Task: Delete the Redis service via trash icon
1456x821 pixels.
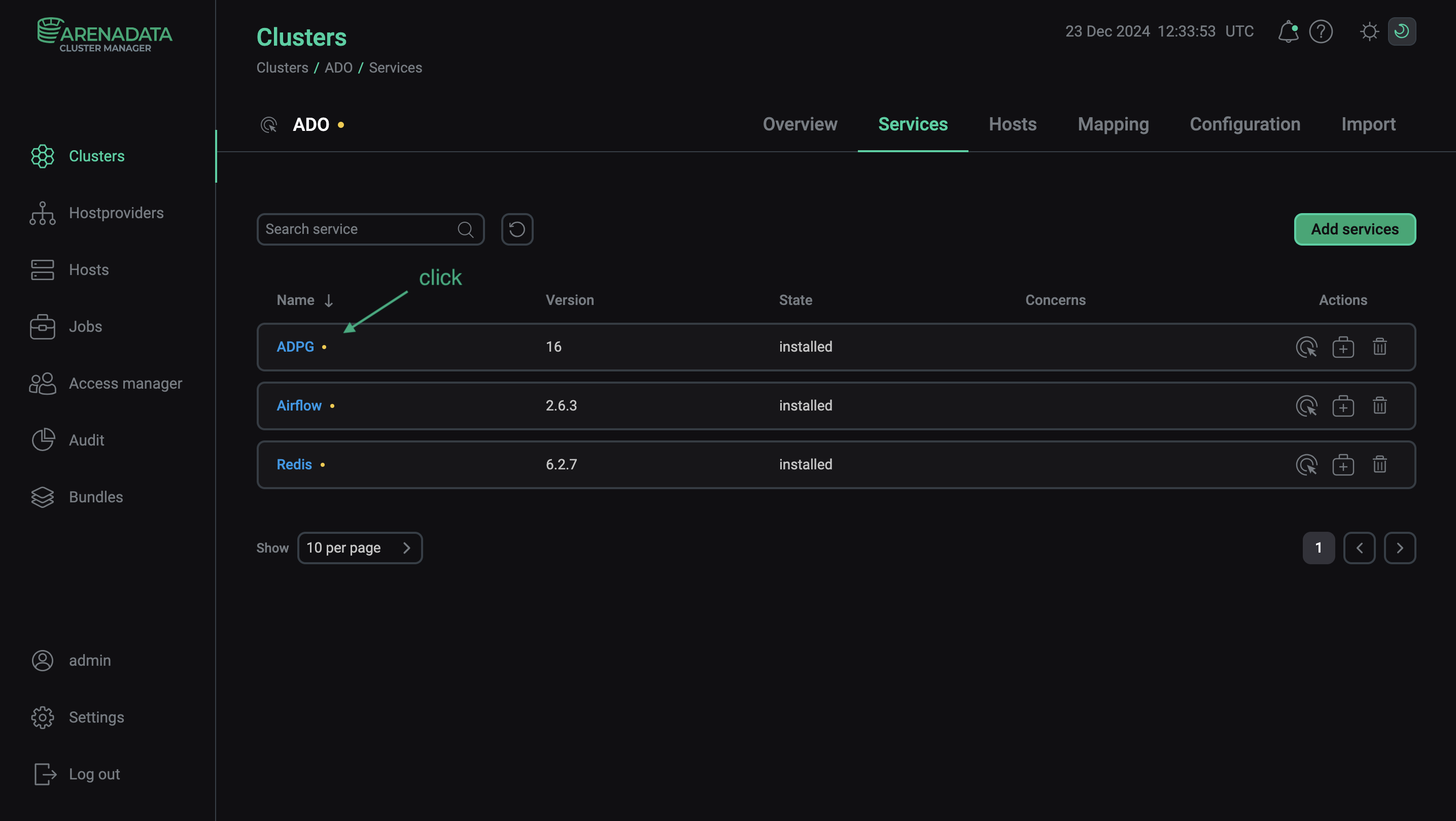Action: 1380,464
